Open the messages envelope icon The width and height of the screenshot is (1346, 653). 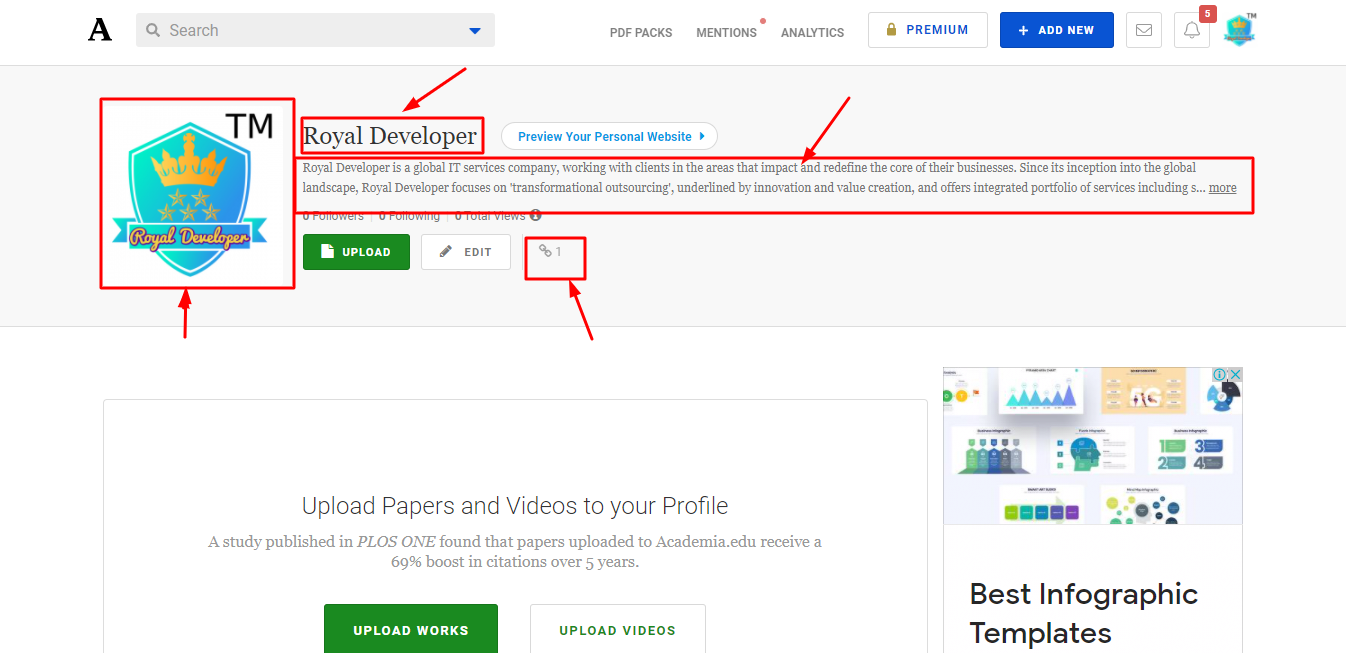tap(1143, 30)
